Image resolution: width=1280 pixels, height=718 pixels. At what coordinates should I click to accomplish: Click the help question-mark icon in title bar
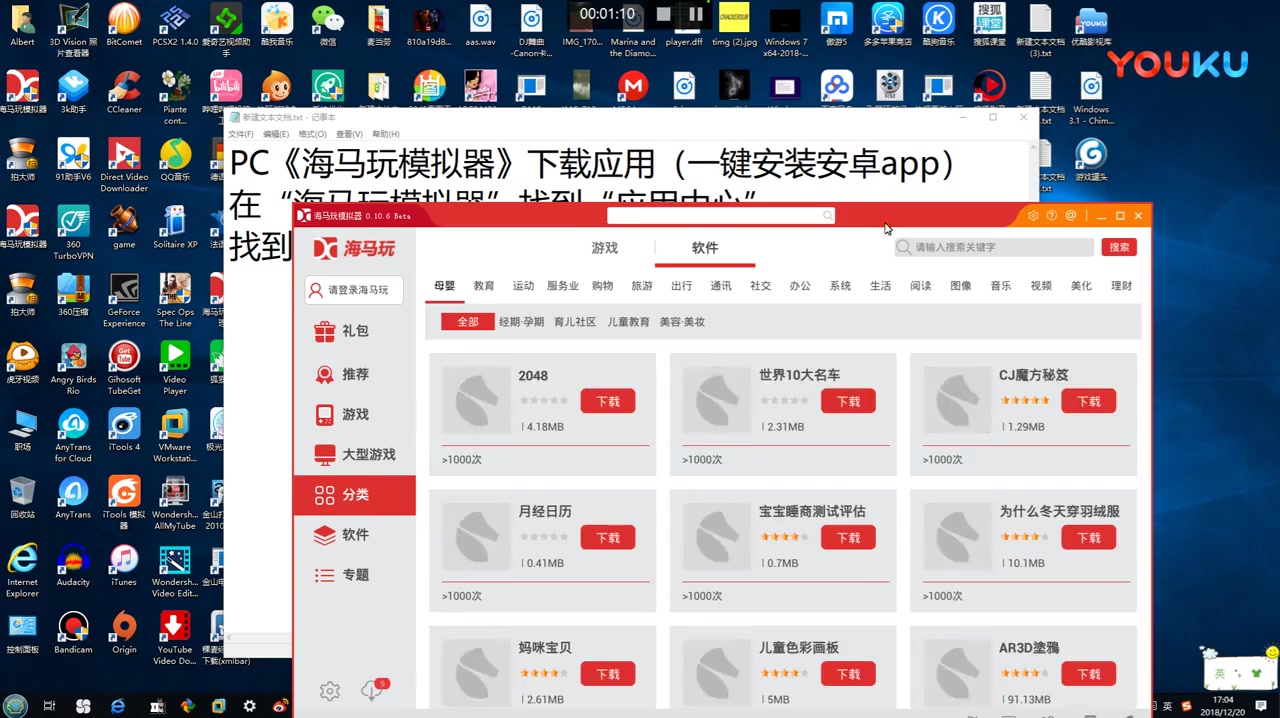(x=1051, y=215)
